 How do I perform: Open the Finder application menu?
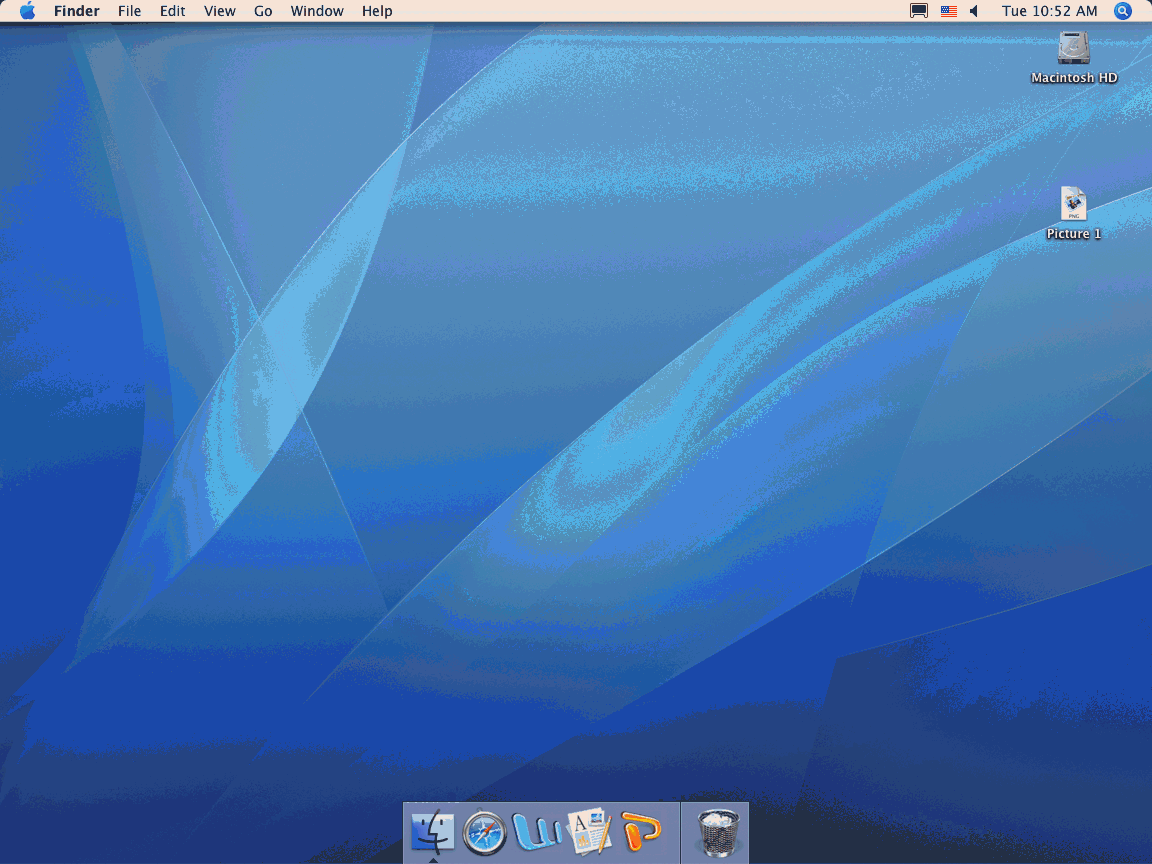pos(76,11)
